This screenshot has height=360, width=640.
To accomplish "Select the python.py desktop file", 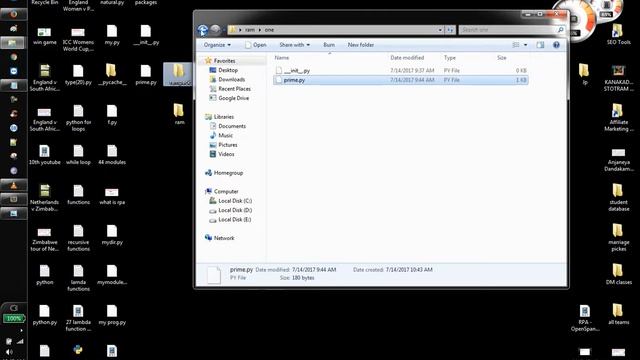I will pyautogui.click(x=44, y=315).
